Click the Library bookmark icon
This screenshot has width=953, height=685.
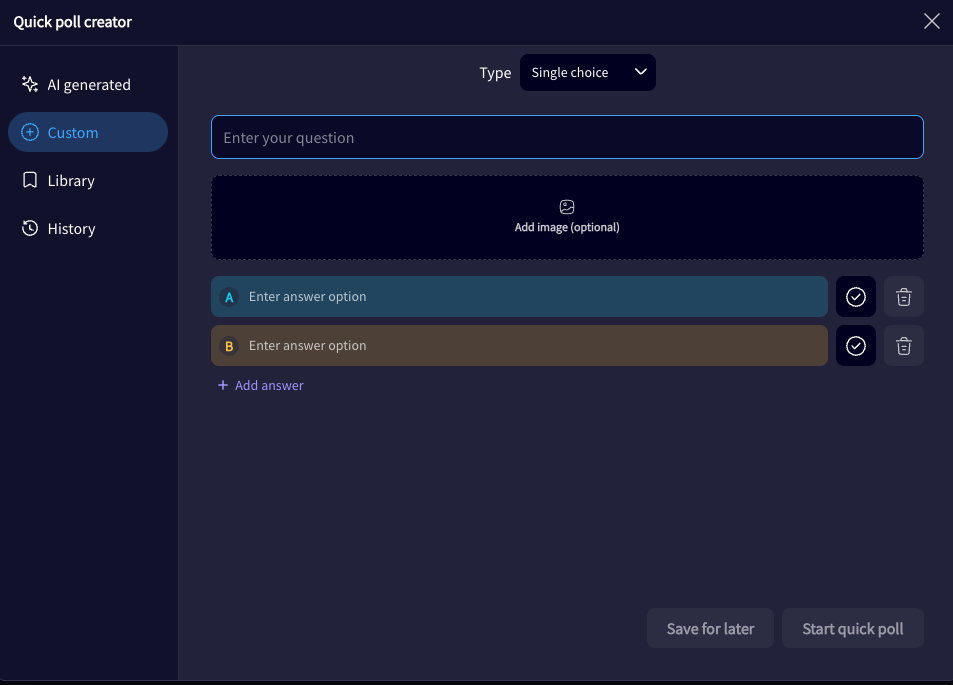coord(30,180)
